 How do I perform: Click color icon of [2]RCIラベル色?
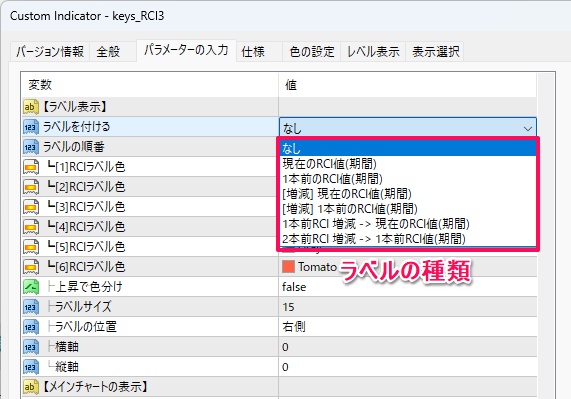(x=31, y=187)
